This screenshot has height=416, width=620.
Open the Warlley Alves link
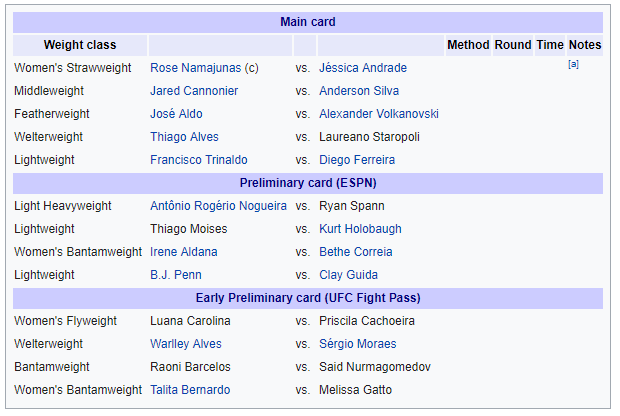point(186,344)
